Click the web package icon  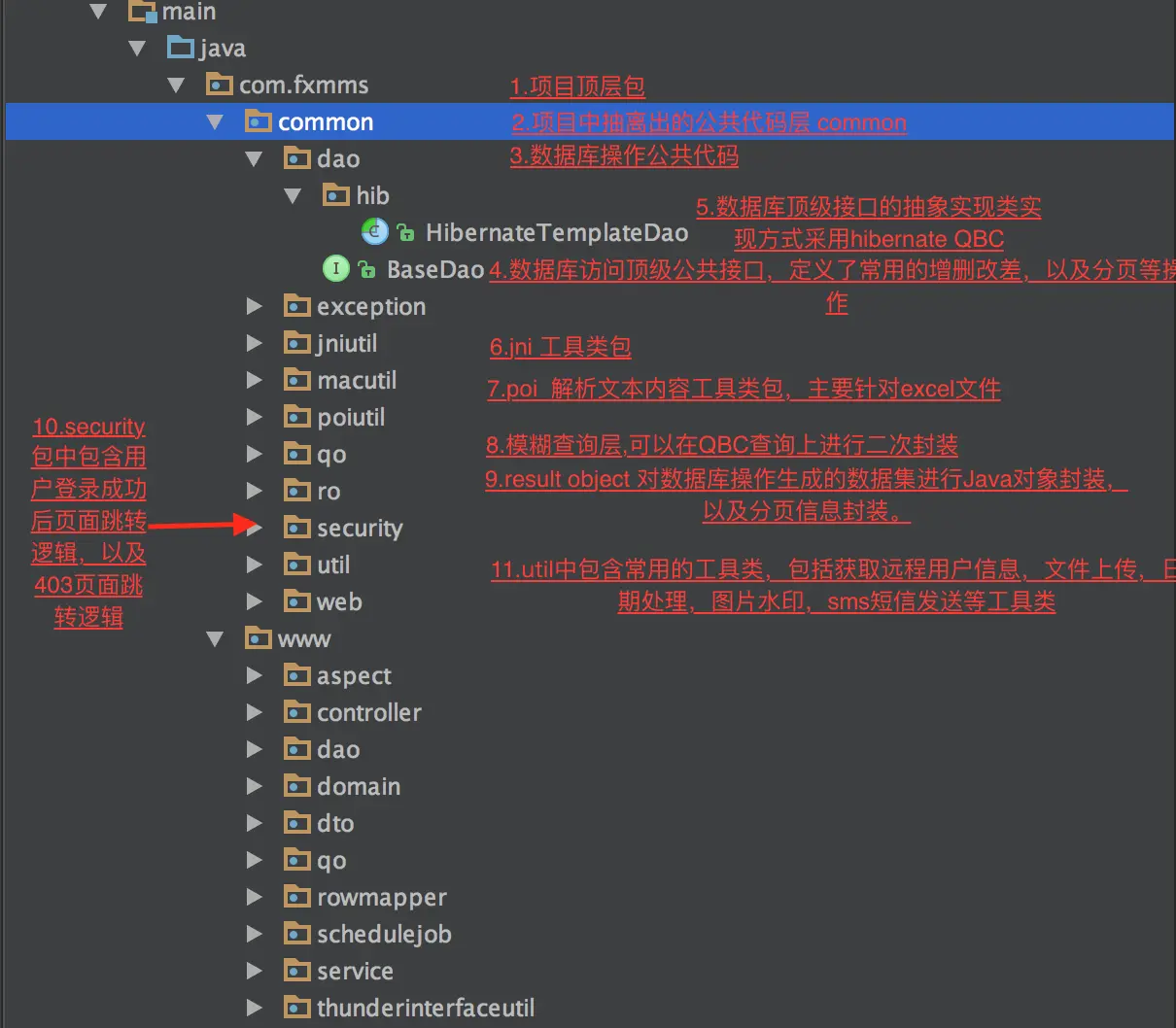click(x=297, y=601)
